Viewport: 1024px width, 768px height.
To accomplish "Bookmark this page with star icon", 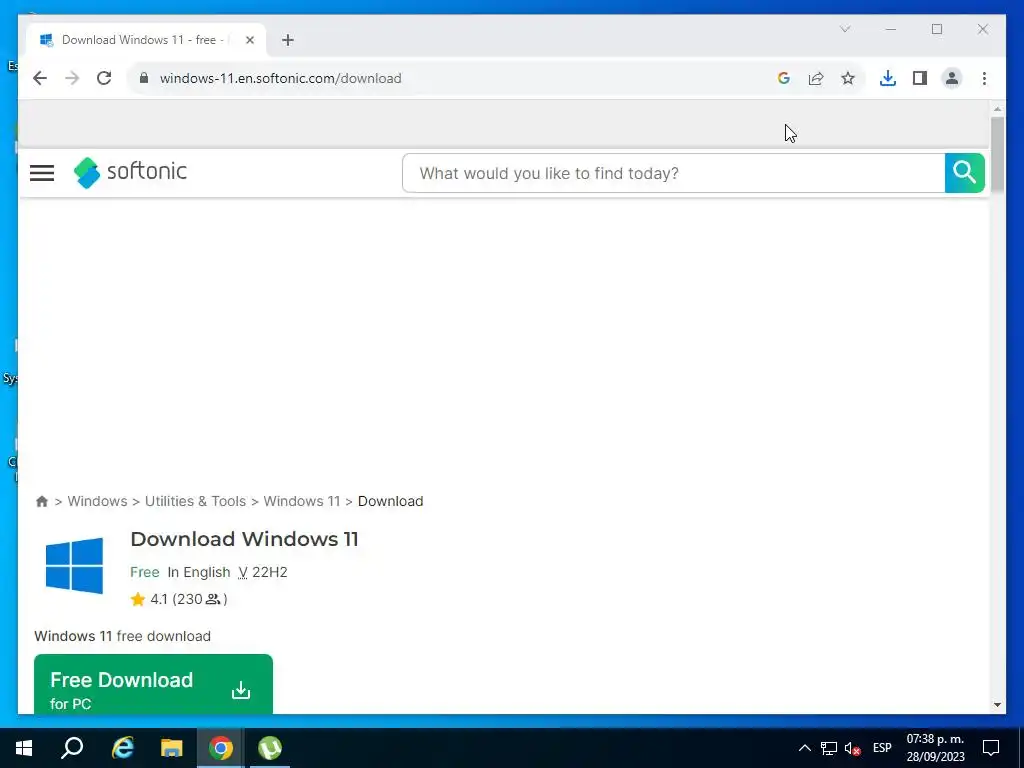I will (x=848, y=78).
